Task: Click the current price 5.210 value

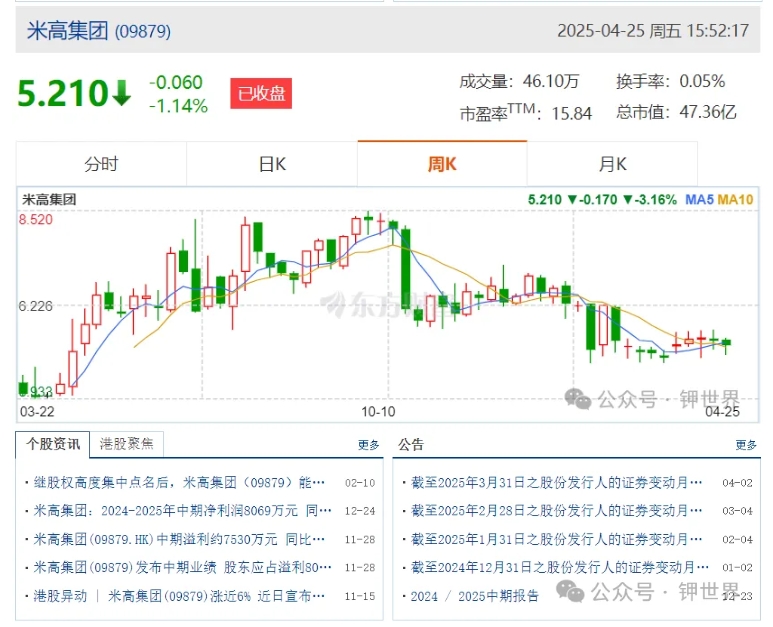Action: coord(63,93)
